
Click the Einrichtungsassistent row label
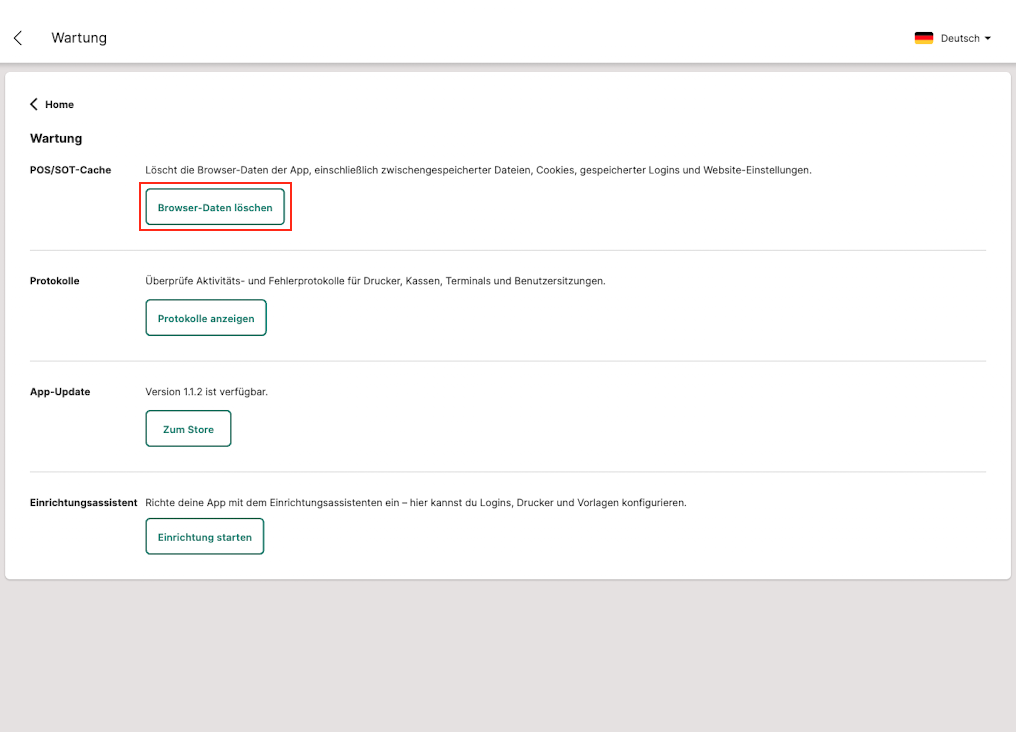[x=84, y=503]
